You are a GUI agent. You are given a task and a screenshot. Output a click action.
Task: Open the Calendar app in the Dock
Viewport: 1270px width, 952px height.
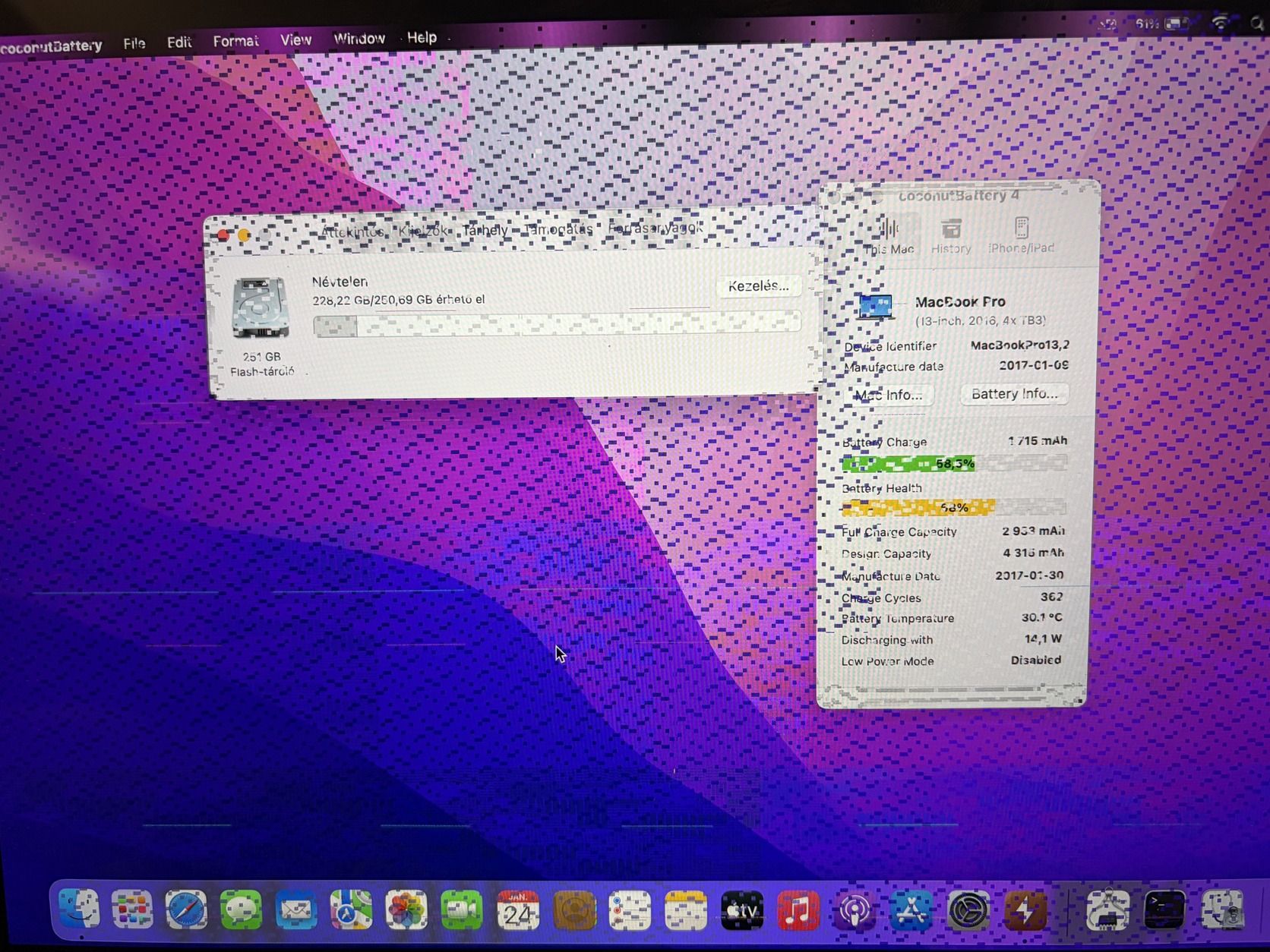tap(518, 909)
